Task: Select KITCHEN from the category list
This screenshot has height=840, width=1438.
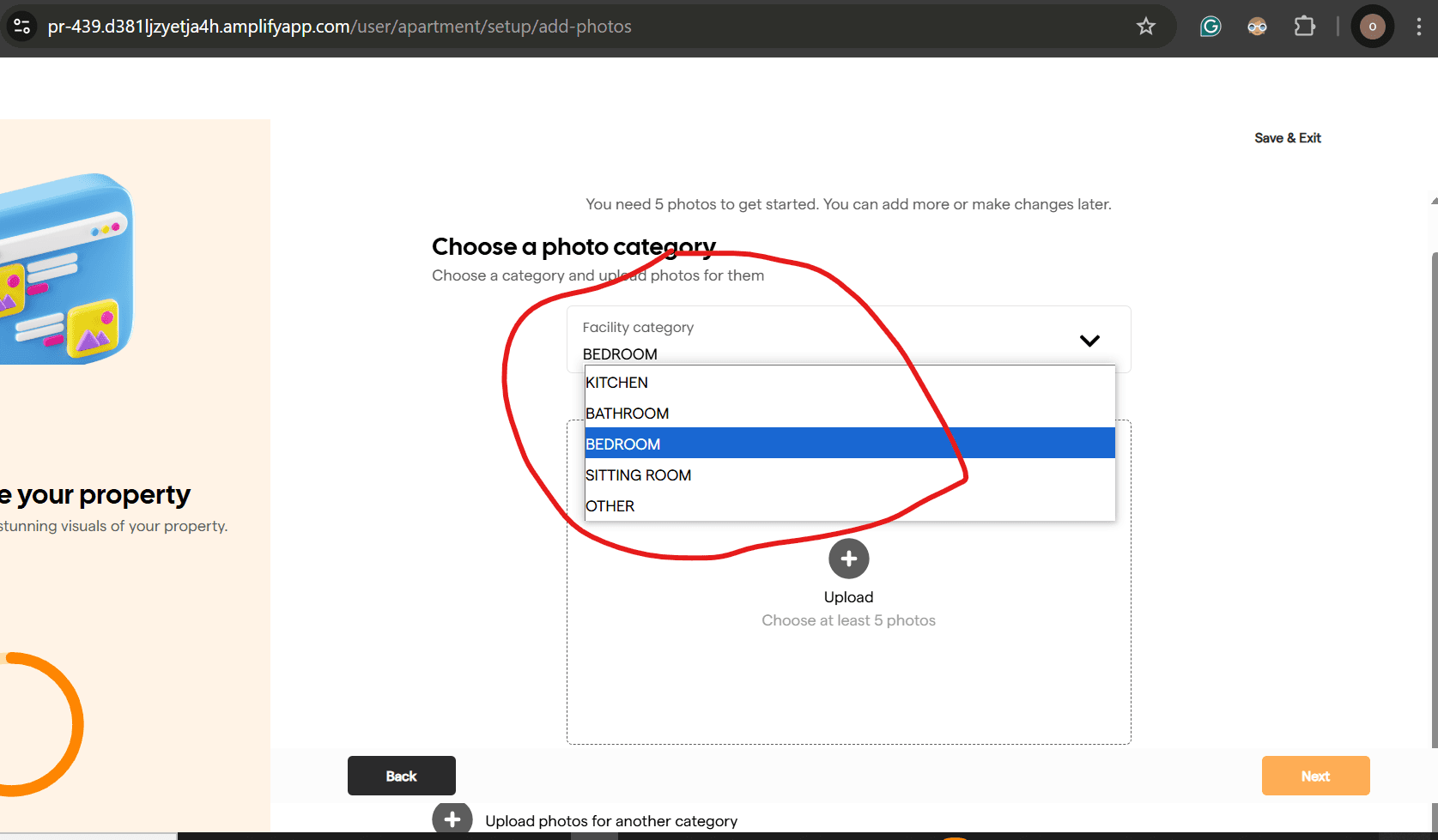Action: (850, 383)
